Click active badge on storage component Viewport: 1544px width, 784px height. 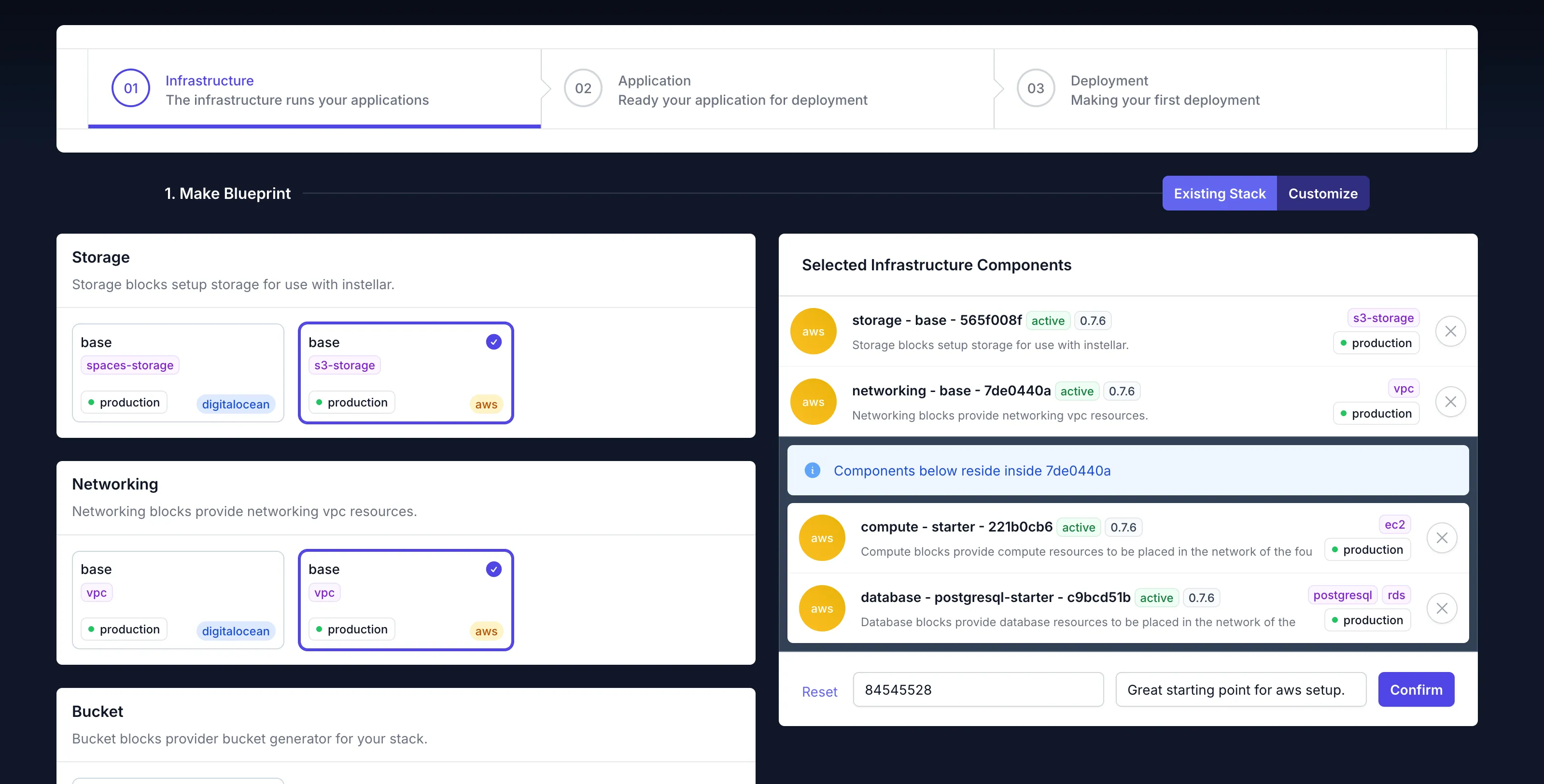click(1048, 321)
